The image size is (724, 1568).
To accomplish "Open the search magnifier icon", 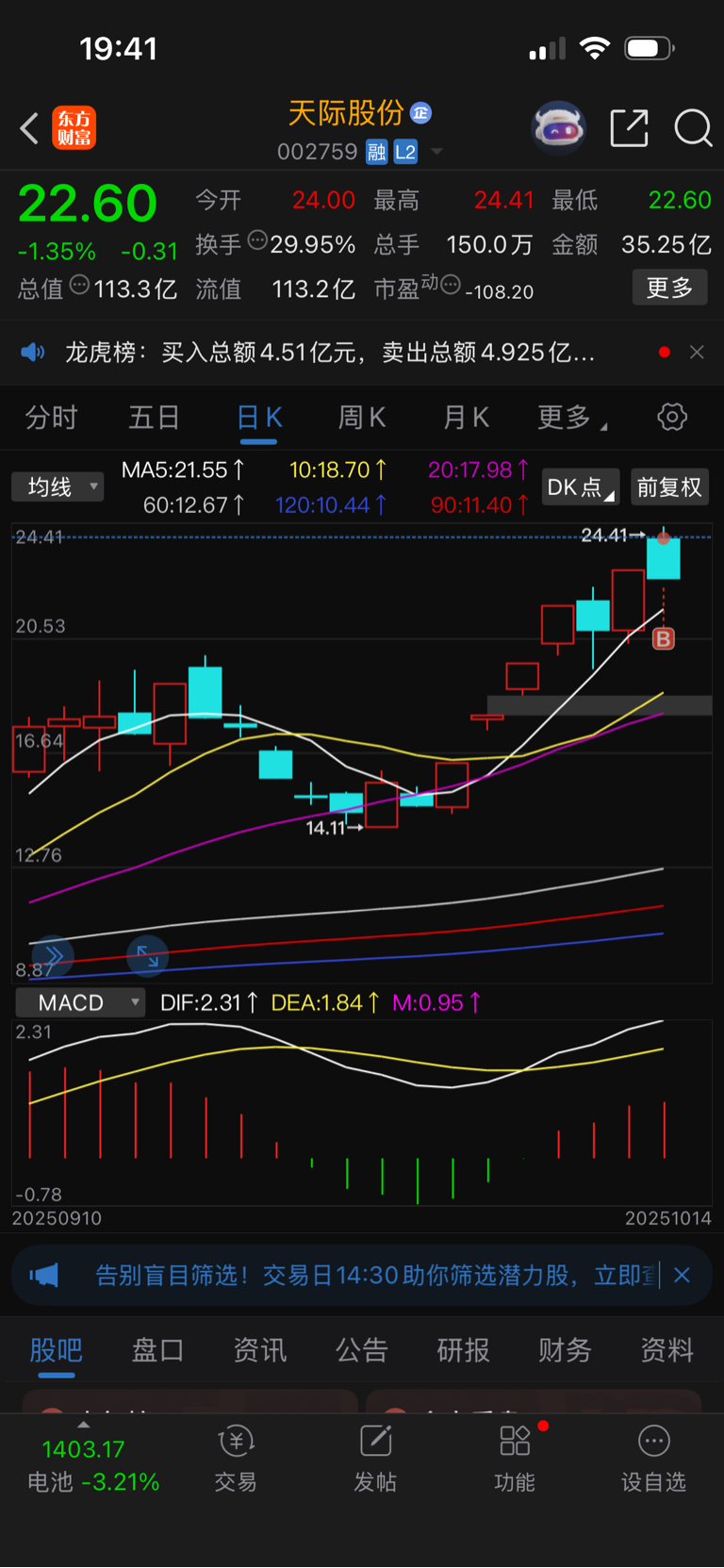I will 693,128.
